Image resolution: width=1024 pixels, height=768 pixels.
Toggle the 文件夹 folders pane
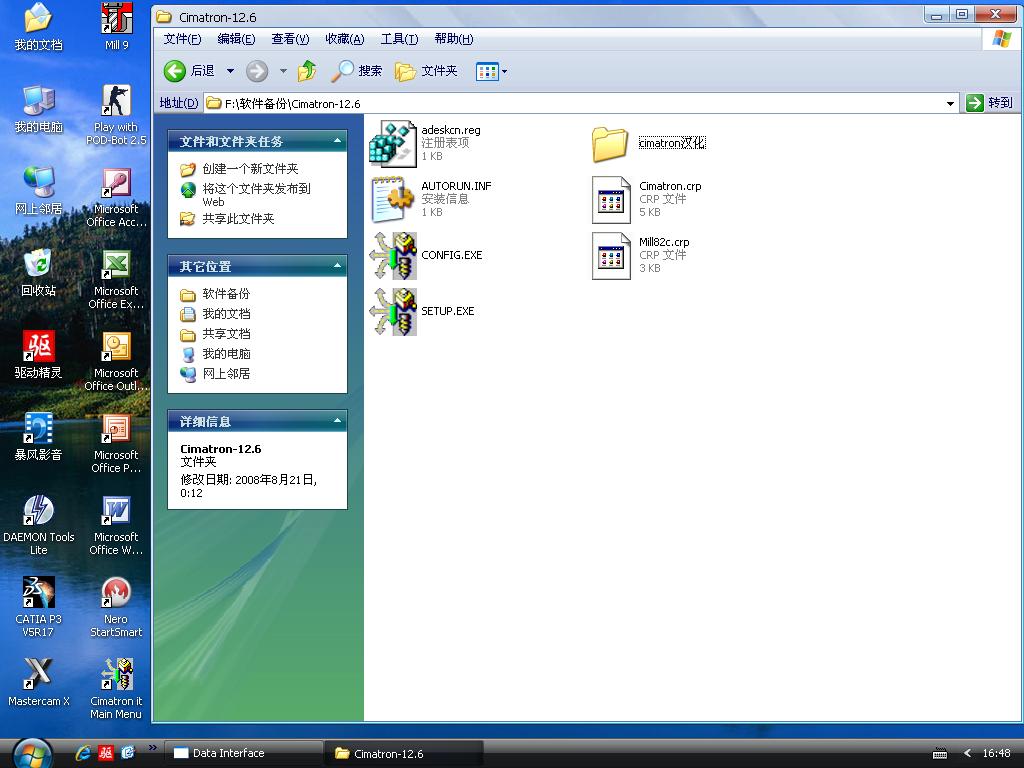pos(426,71)
